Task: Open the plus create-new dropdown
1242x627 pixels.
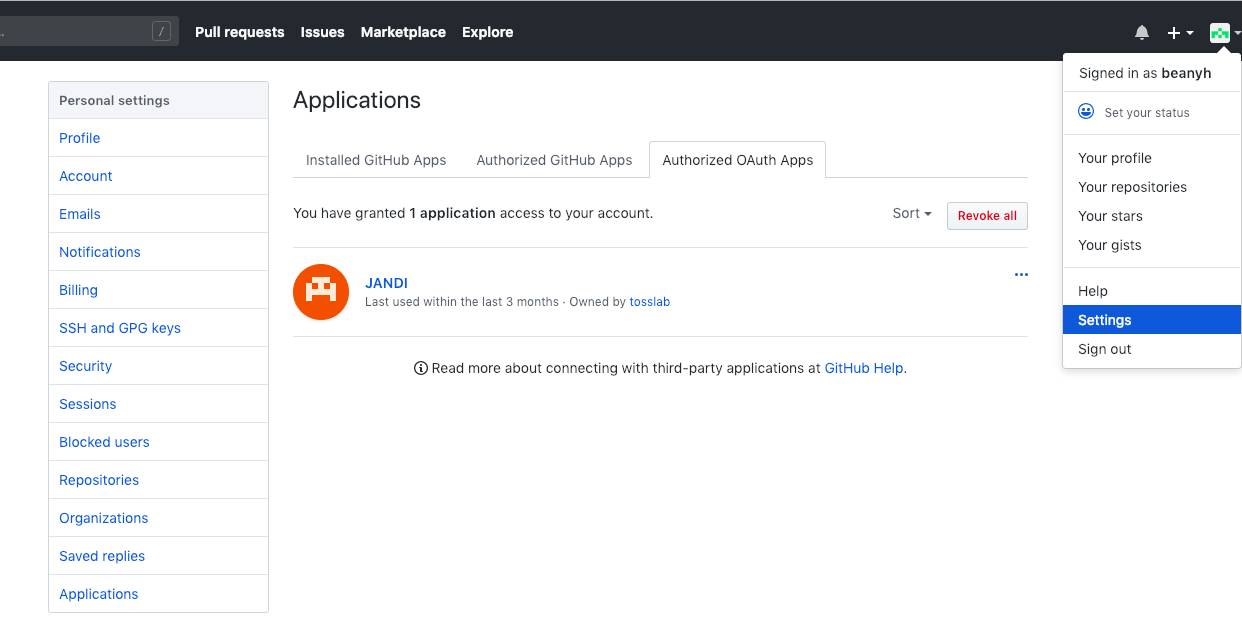Action: 1180,33
